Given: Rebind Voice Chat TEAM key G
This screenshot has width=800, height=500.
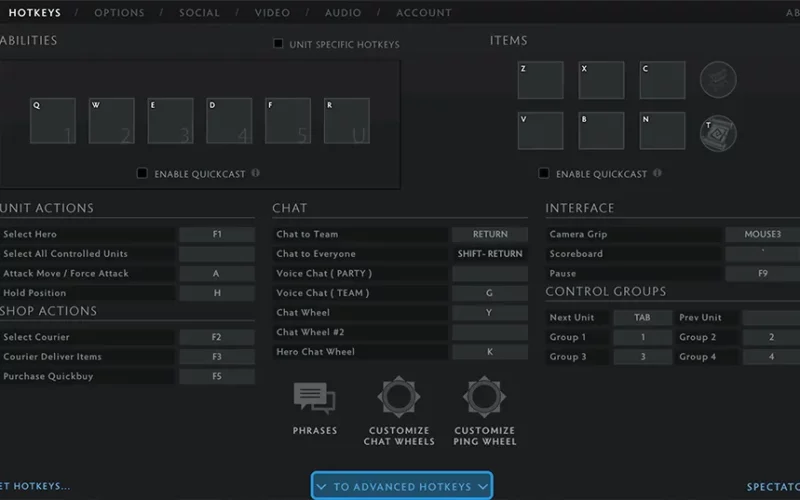Looking at the screenshot, I should point(490,293).
